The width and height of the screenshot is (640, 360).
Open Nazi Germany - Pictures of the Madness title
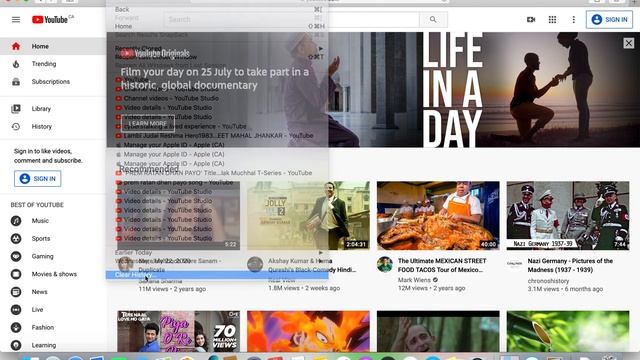click(x=570, y=265)
